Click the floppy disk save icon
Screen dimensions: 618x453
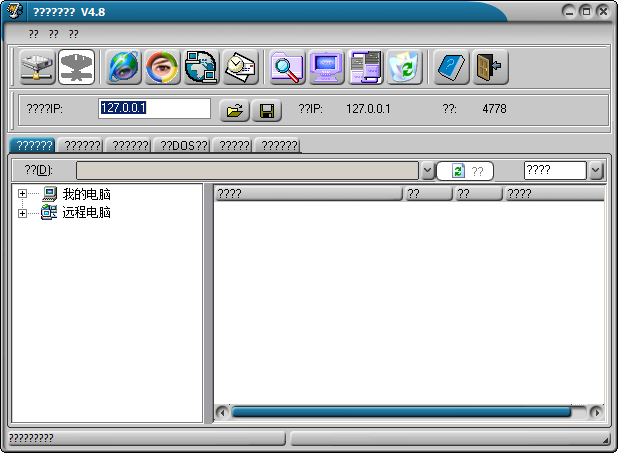click(266, 110)
